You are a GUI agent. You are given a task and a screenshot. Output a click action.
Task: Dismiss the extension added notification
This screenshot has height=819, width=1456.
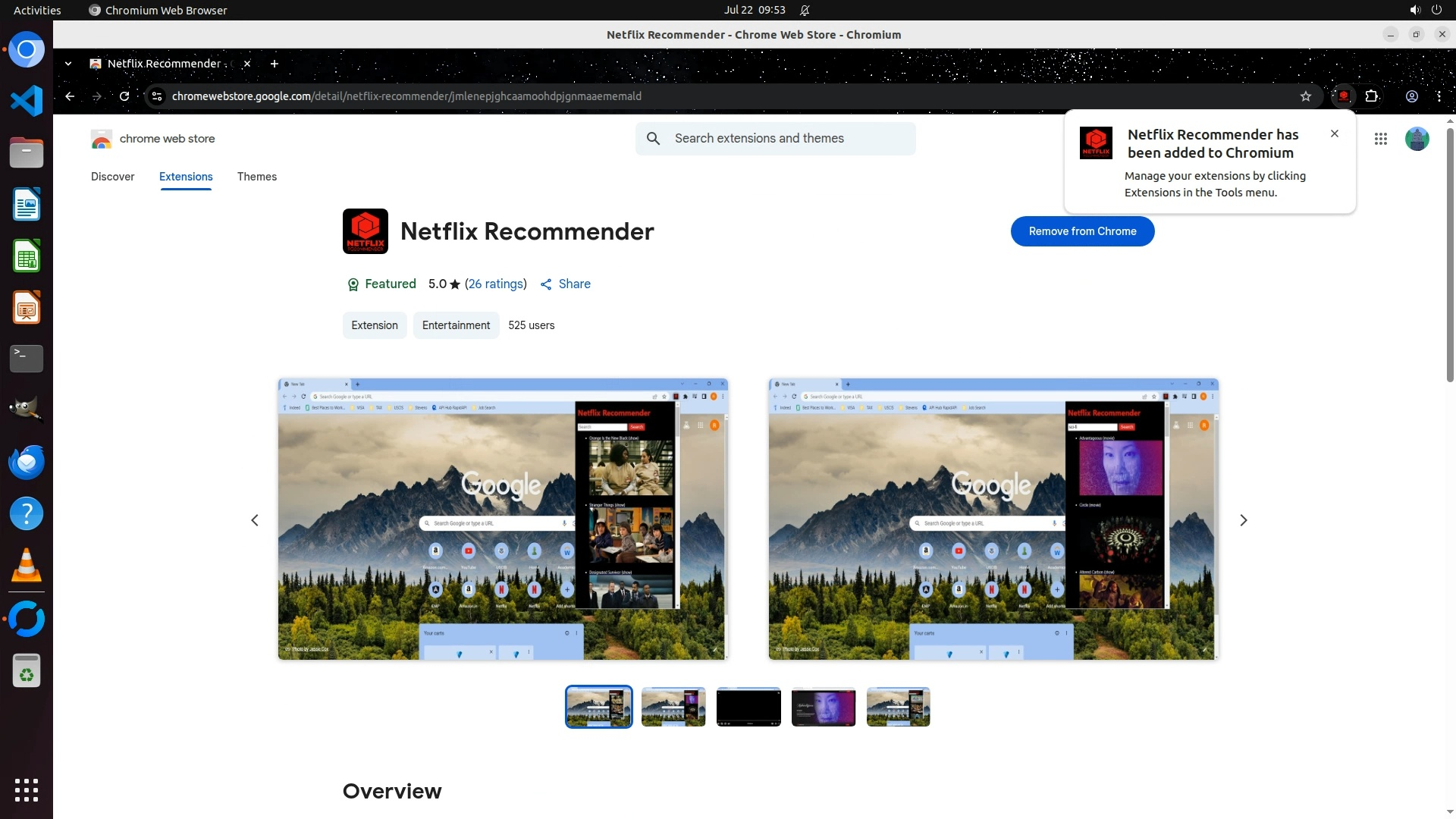click(x=1334, y=133)
